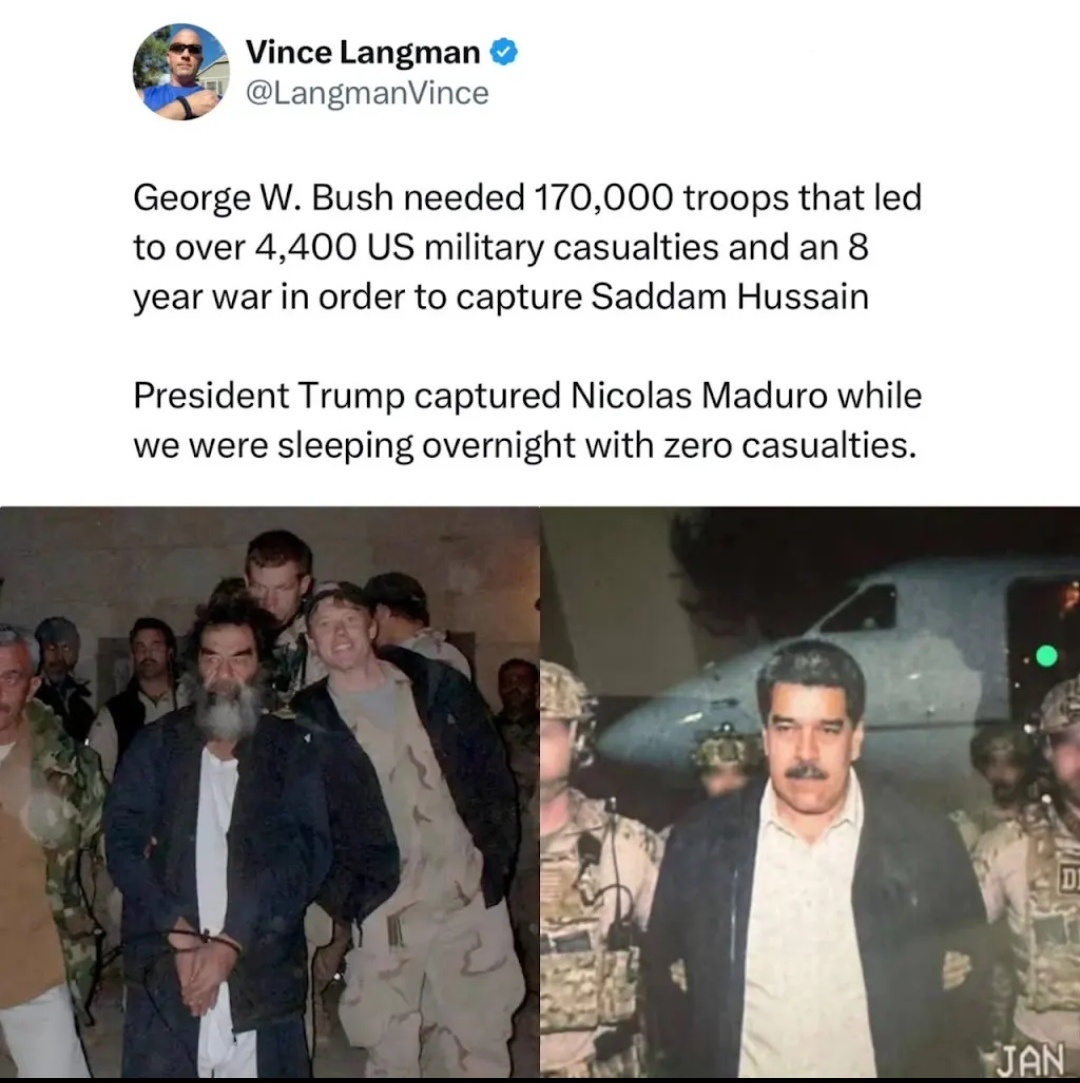Click the JAN watermark on the right photo
The width and height of the screenshot is (1080, 1083).
point(1032,1058)
